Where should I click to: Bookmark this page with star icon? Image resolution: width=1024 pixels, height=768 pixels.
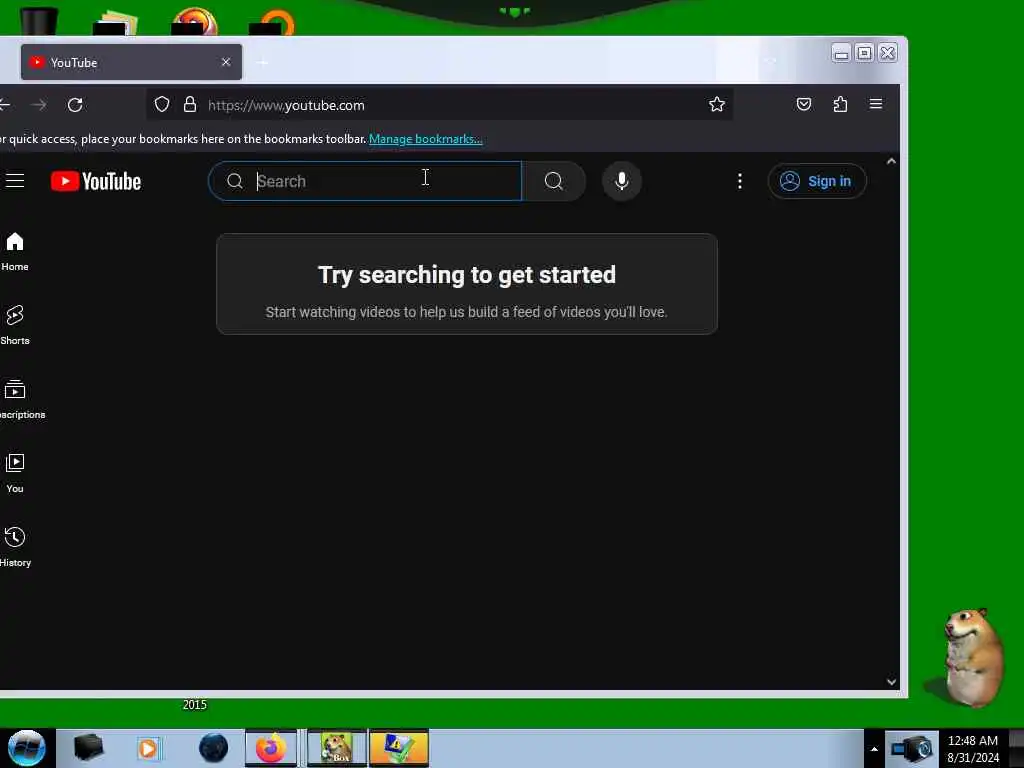coord(716,104)
